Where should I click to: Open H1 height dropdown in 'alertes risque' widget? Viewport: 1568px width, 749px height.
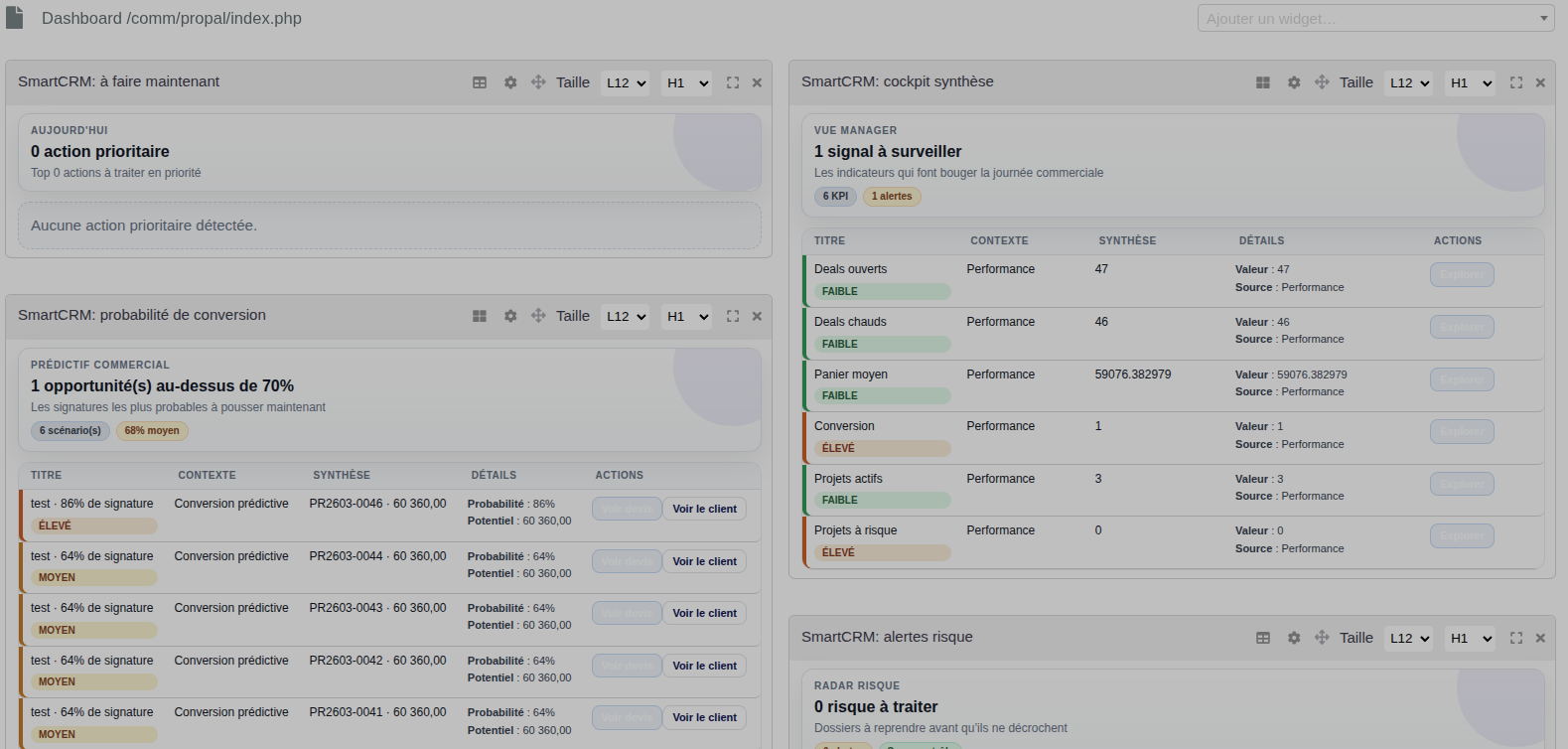[x=1470, y=638]
